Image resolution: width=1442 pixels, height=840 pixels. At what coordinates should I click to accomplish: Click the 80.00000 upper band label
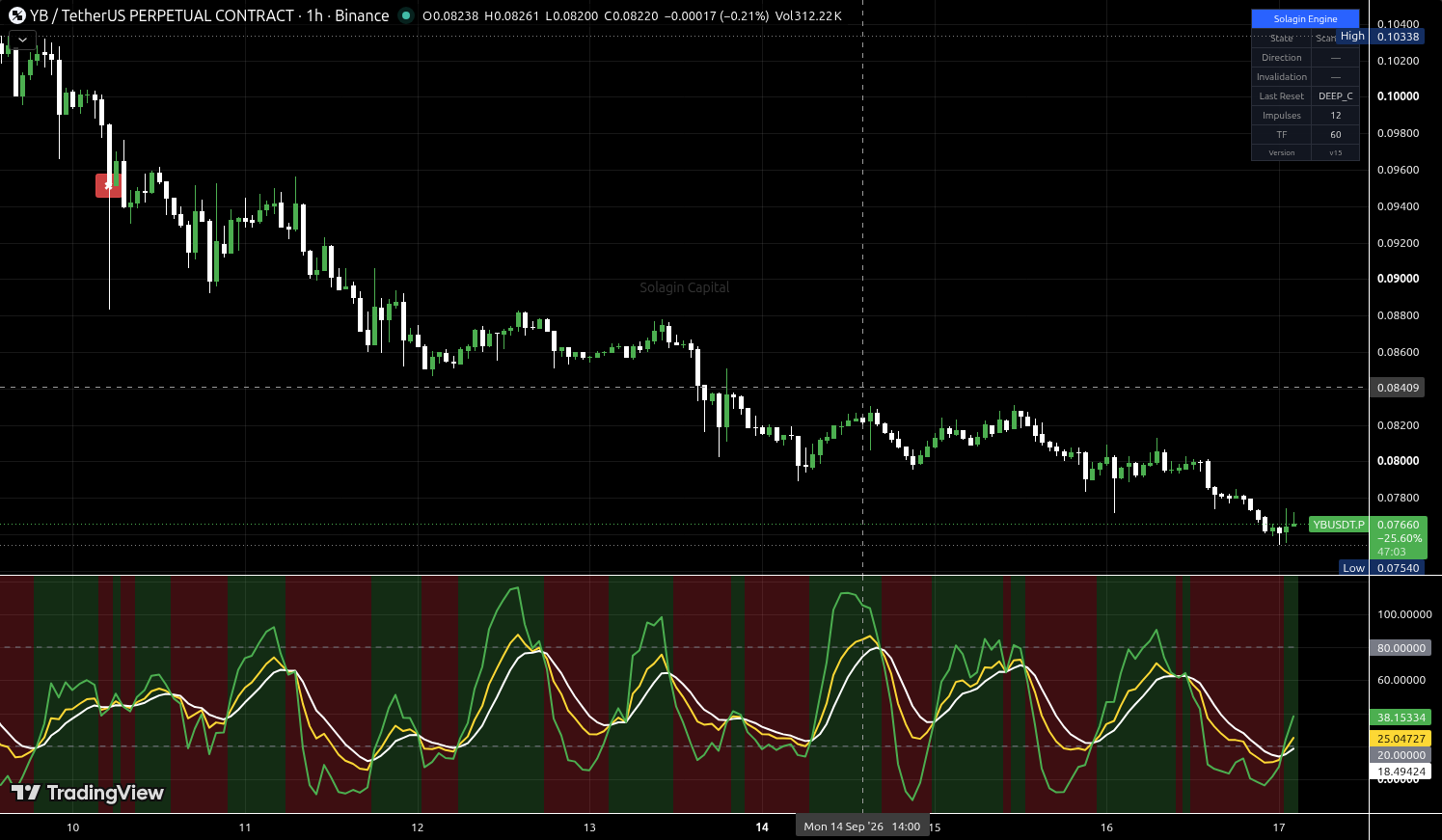(x=1401, y=648)
